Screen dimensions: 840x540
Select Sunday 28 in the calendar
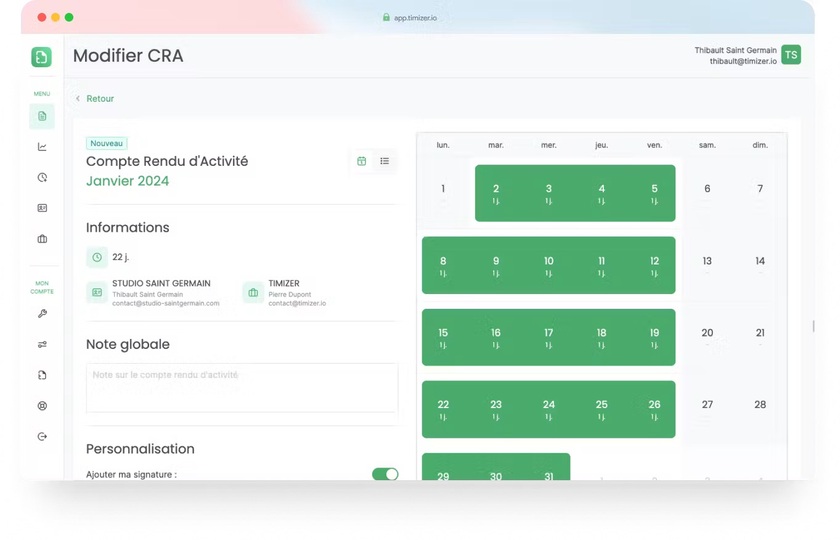point(760,405)
